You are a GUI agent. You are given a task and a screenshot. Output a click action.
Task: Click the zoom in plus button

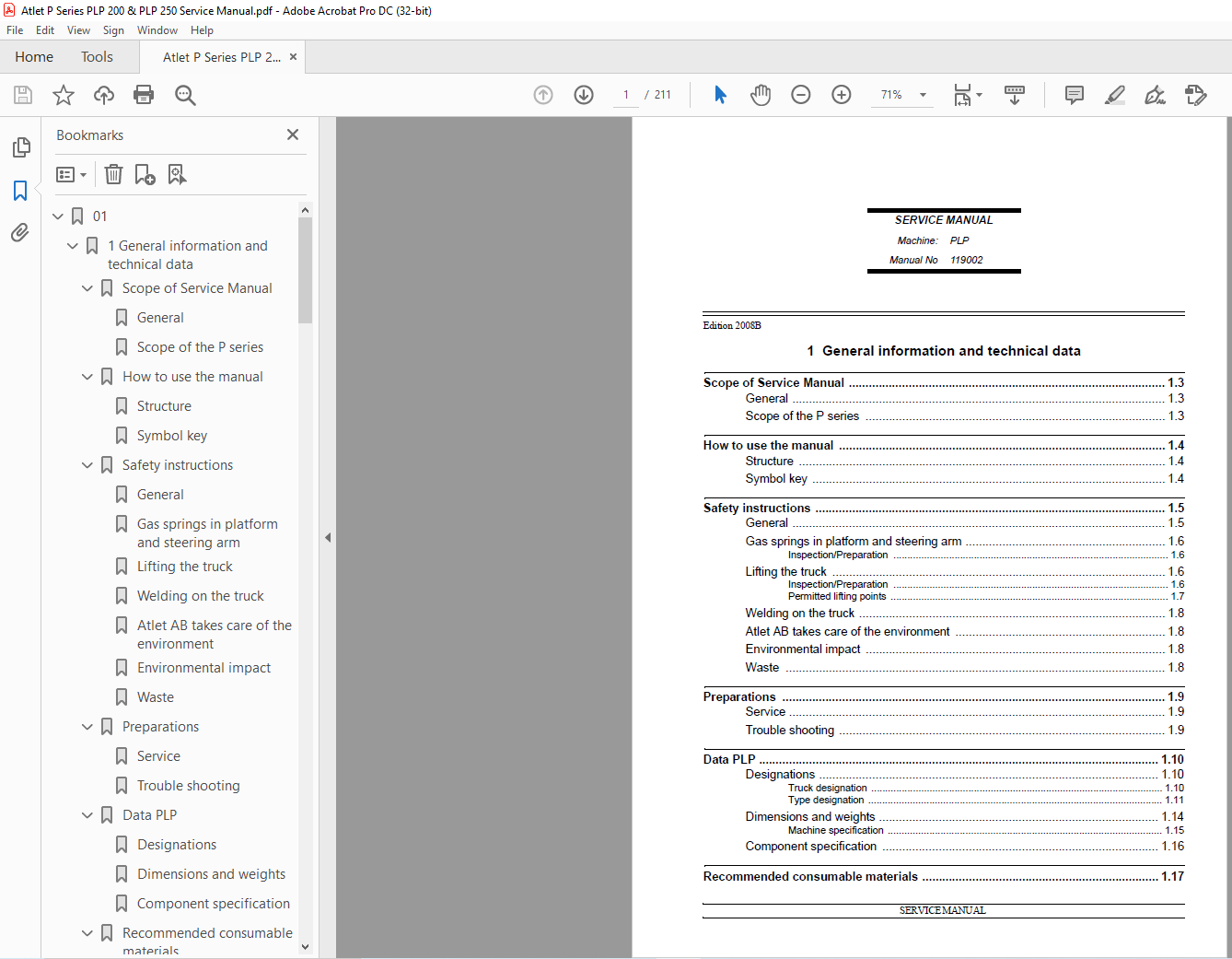pos(842,95)
